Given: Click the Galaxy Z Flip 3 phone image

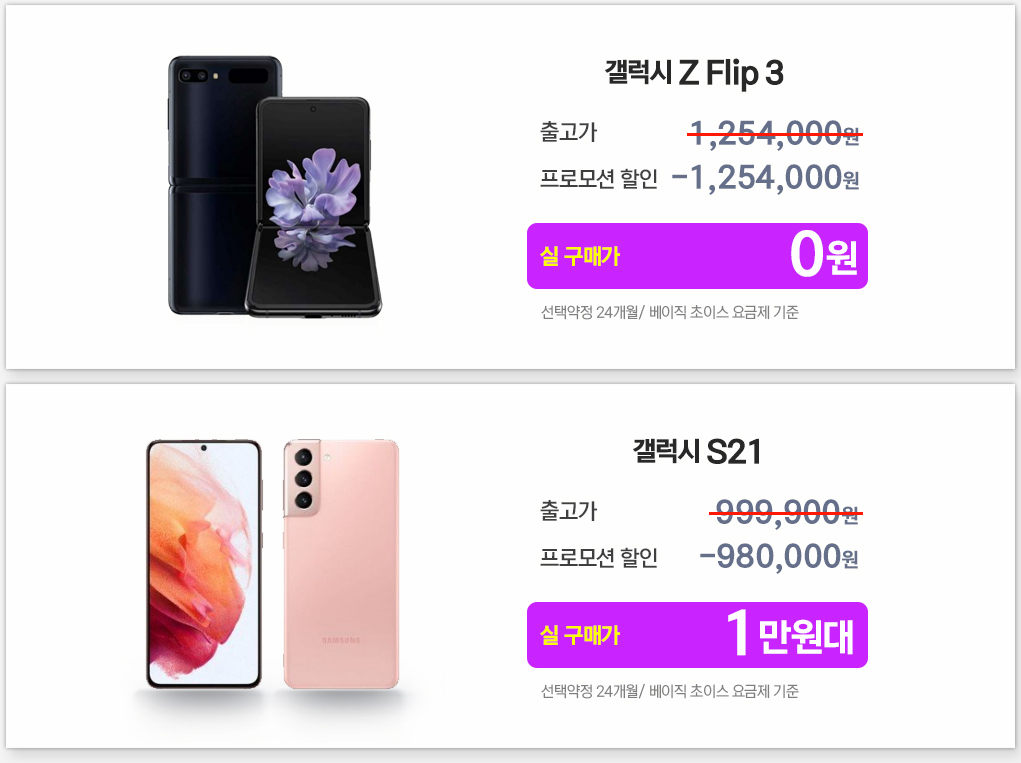Looking at the screenshot, I should (x=275, y=187).
